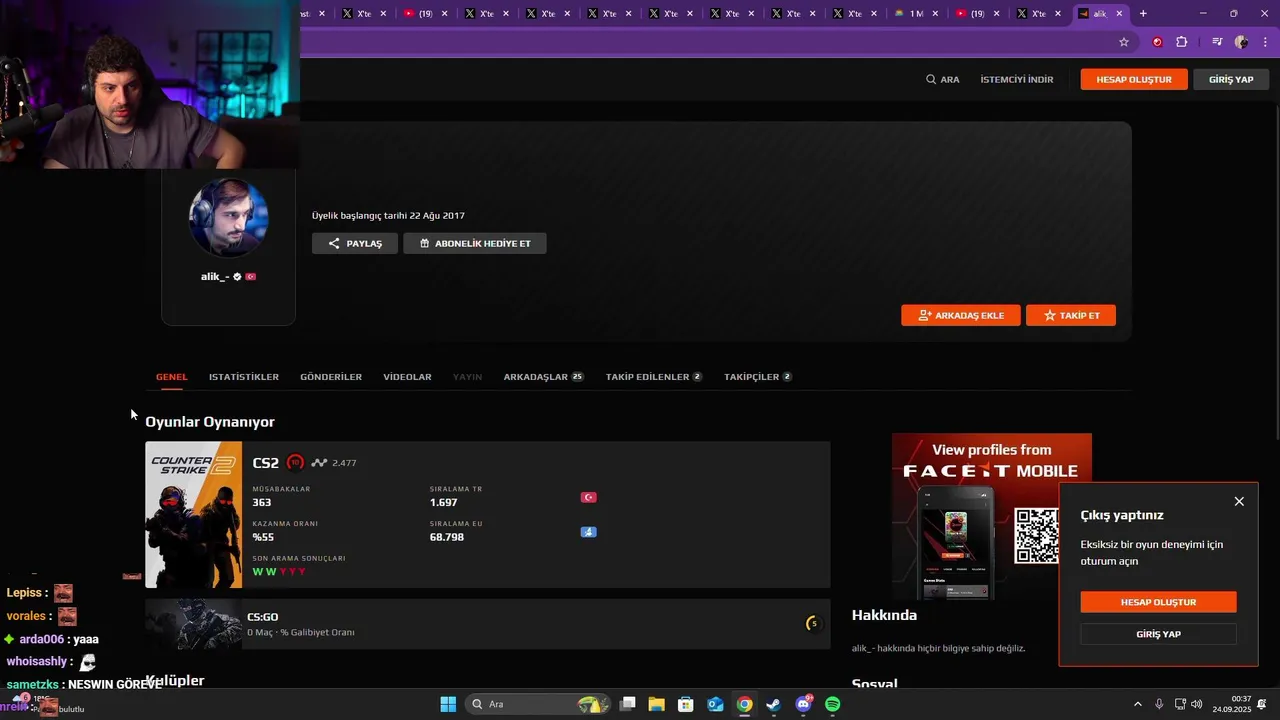1280x720 pixels.
Task: Click the microphone icon in the system tray
Action: pyautogui.click(x=1159, y=704)
